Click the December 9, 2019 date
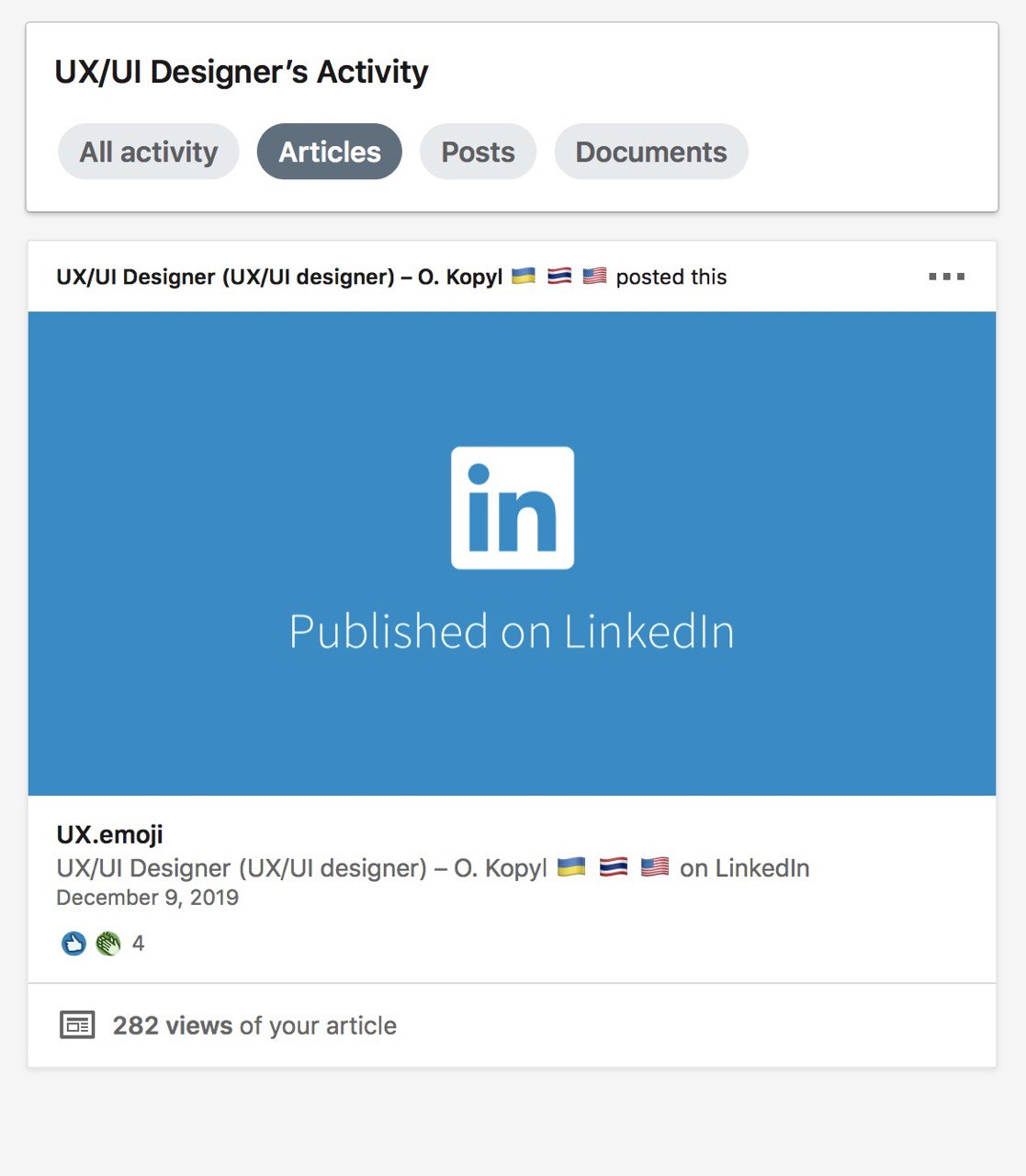The image size is (1026, 1176). 147,898
